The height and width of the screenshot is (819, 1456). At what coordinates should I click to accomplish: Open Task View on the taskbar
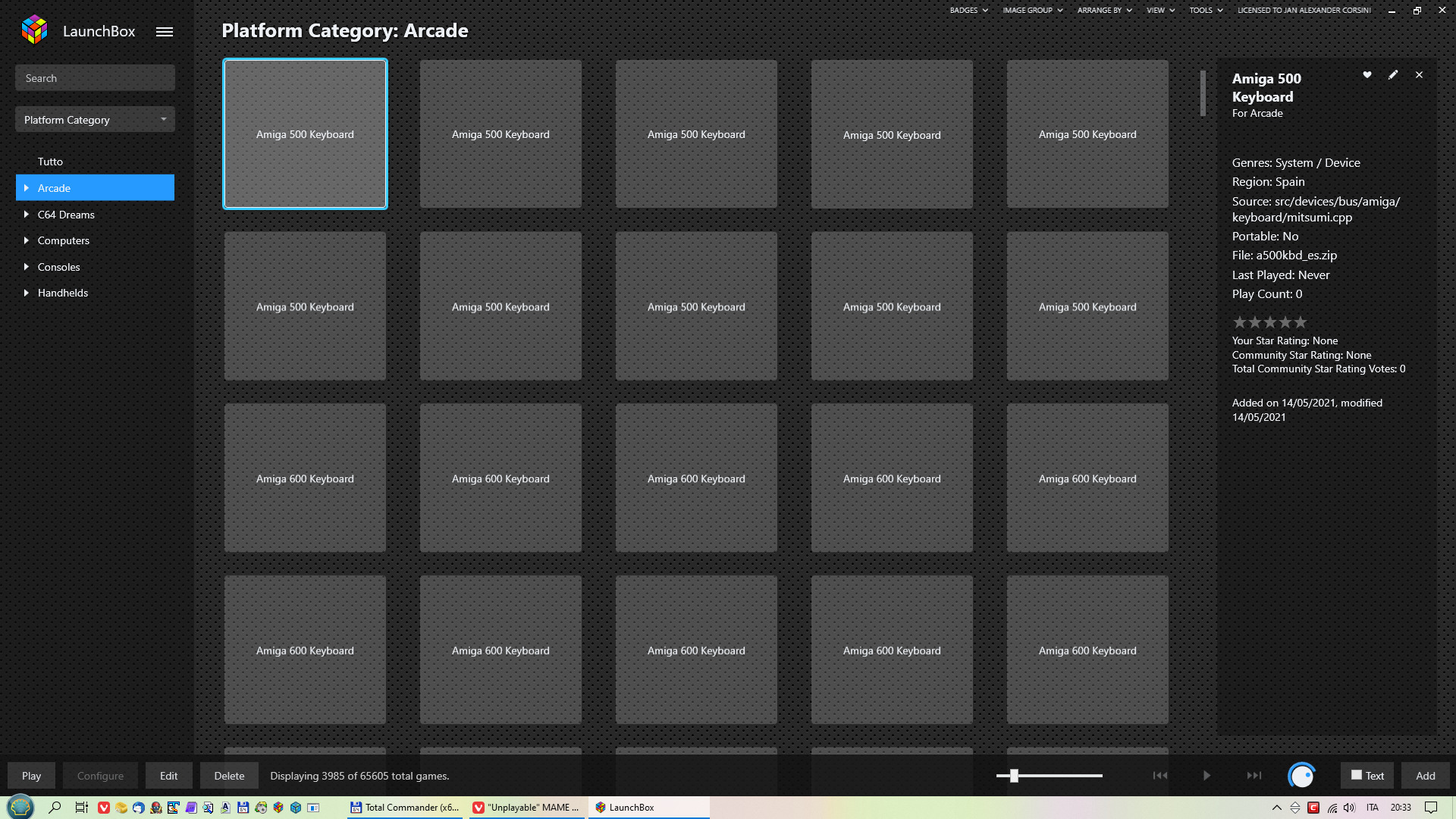coord(81,808)
